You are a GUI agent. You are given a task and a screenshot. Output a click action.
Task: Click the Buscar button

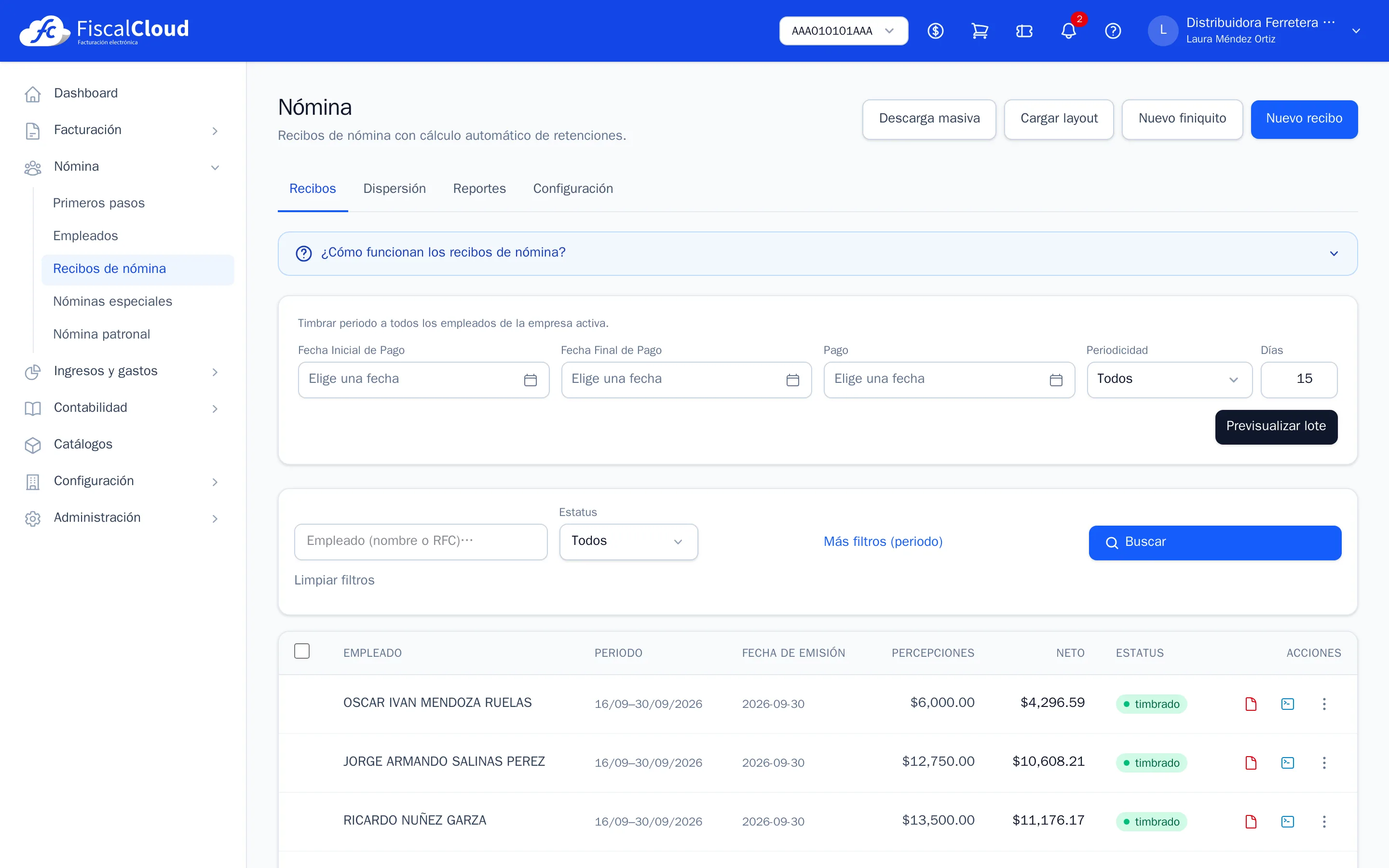pos(1214,542)
